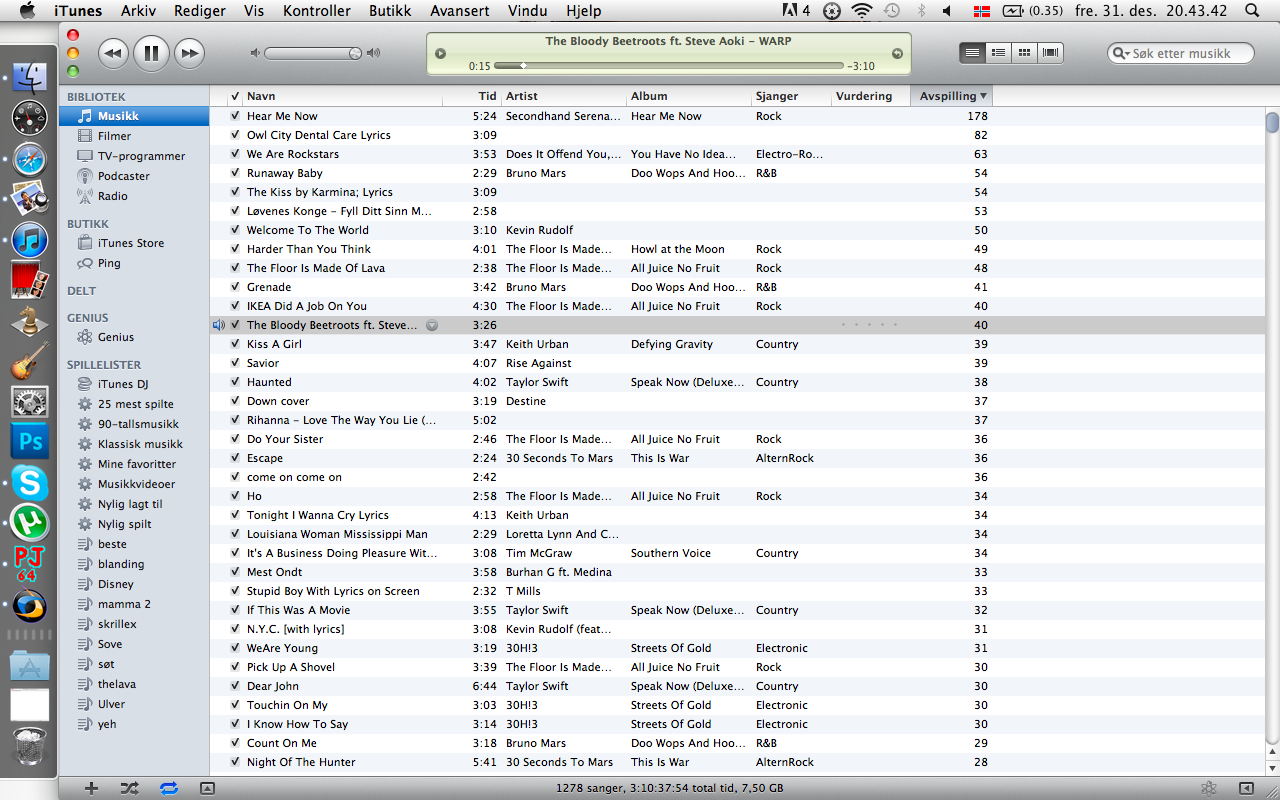Image resolution: width=1280 pixels, height=800 pixels.
Task: Open the skrillex playlist
Action: (134, 624)
